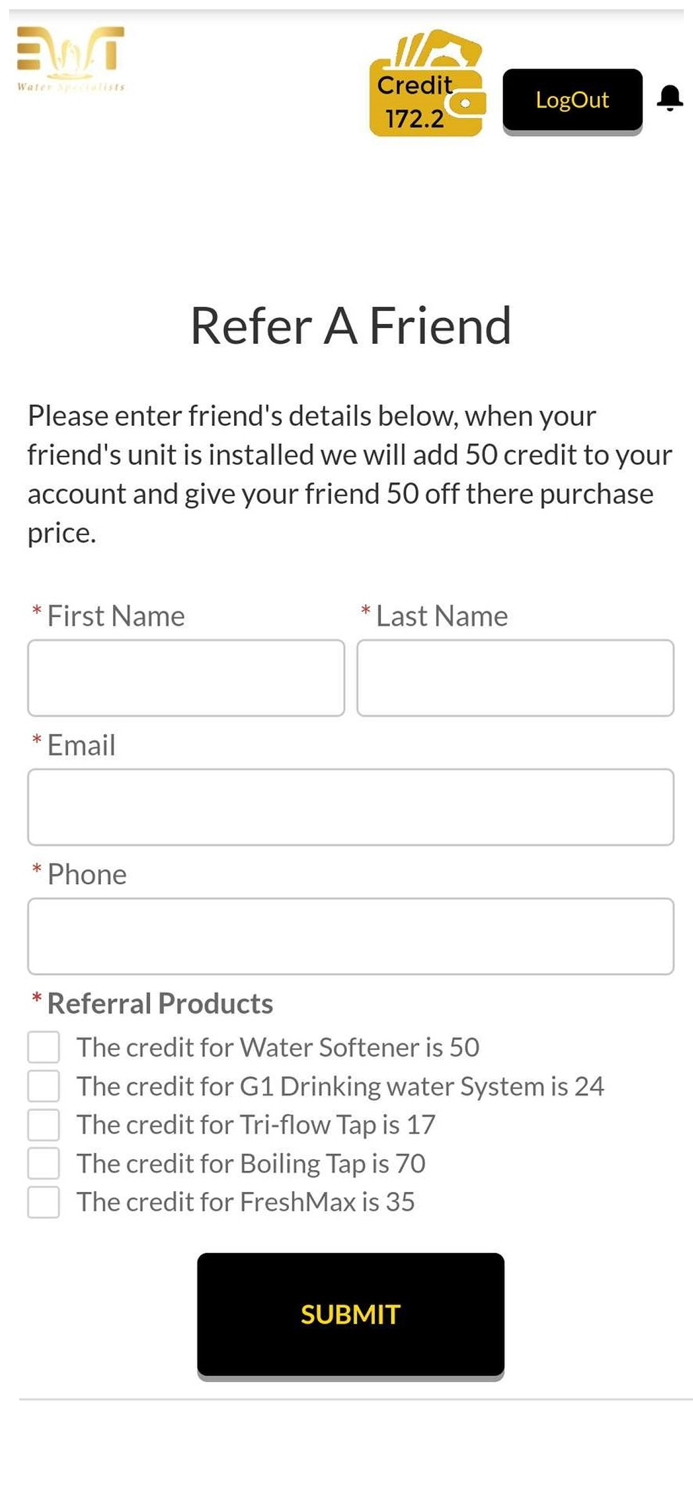Click the notification bell icon

point(670,97)
